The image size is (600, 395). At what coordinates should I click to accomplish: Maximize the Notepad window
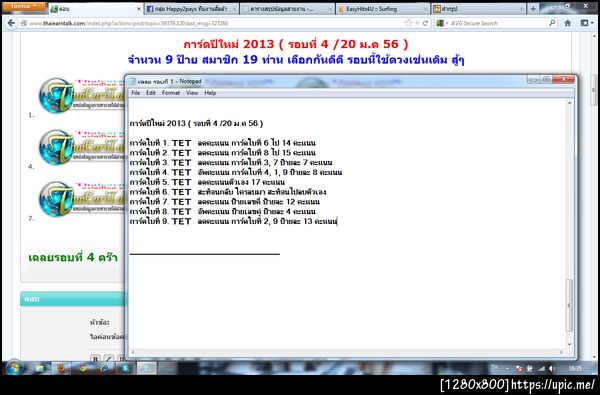coord(546,79)
